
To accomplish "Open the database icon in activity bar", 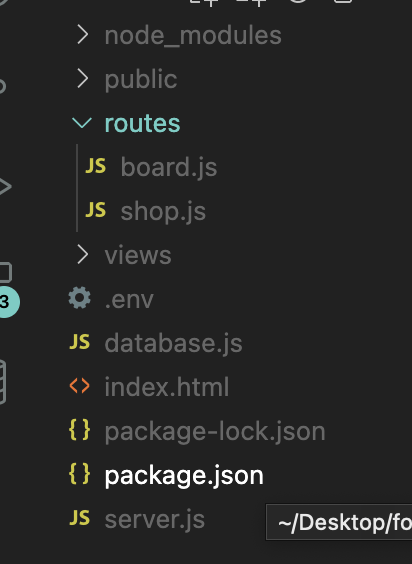I will tap(3, 382).
